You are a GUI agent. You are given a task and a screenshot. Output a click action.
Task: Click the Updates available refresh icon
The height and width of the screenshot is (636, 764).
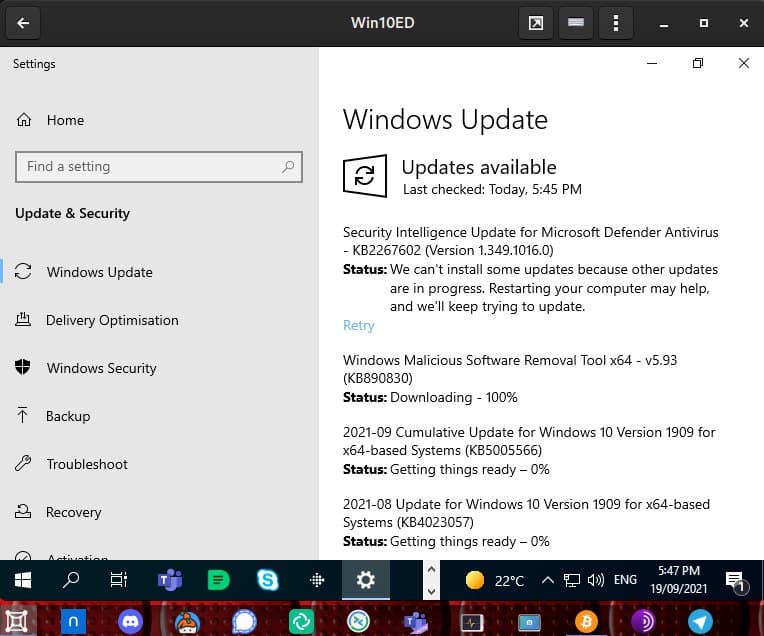click(x=364, y=176)
